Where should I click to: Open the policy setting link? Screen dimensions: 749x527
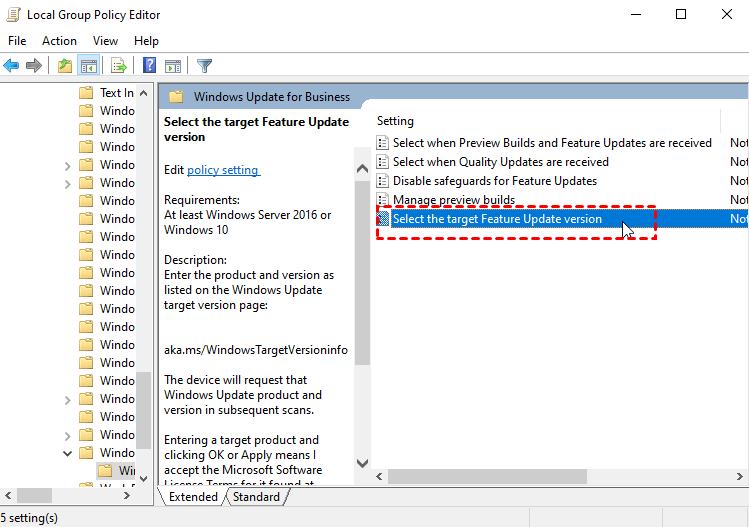tap(224, 170)
